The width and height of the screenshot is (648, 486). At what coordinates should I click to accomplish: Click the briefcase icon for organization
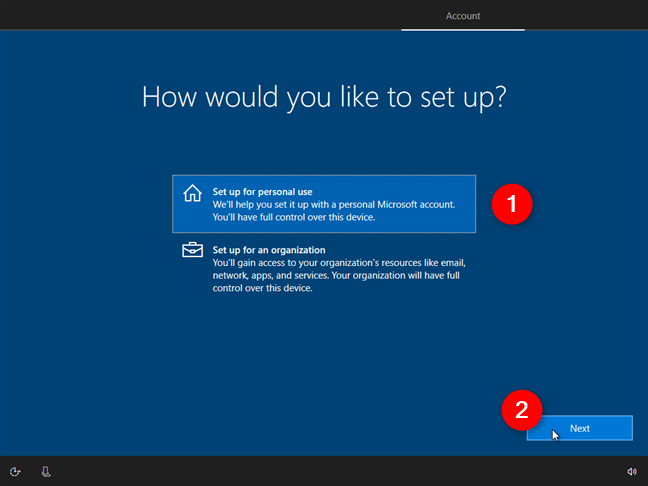click(x=193, y=250)
